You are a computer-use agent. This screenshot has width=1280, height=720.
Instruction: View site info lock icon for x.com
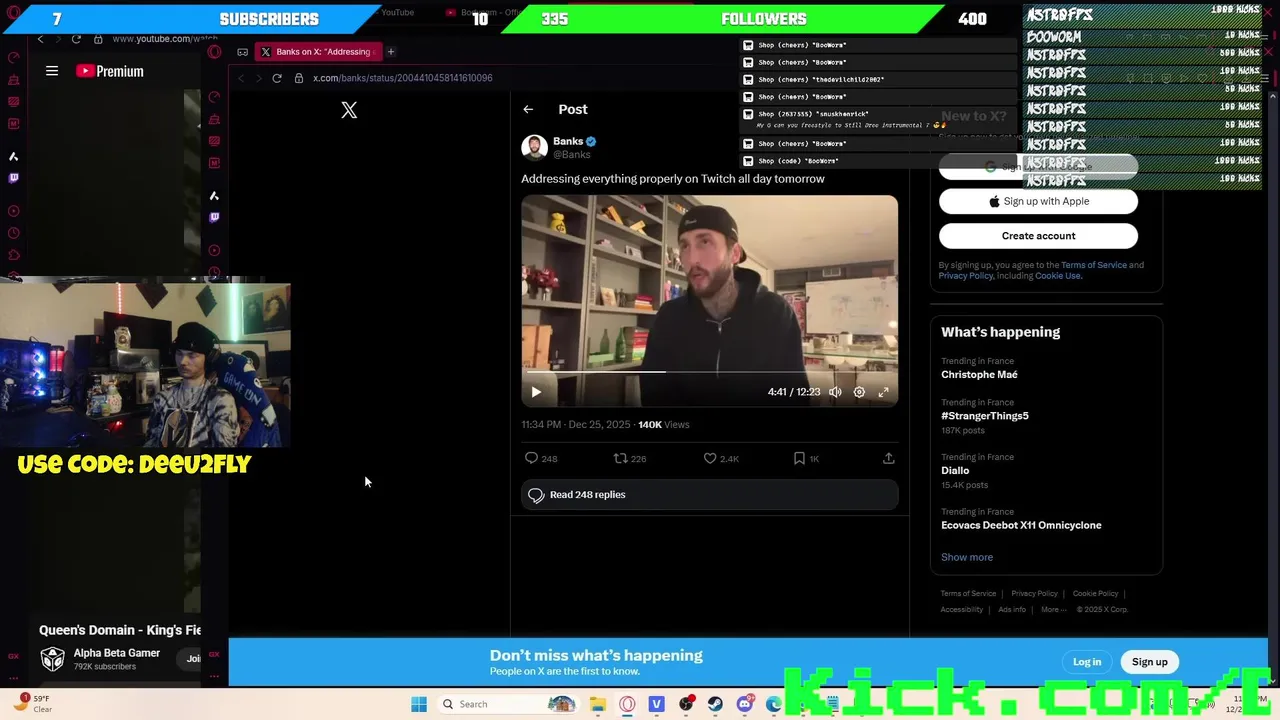(x=299, y=78)
